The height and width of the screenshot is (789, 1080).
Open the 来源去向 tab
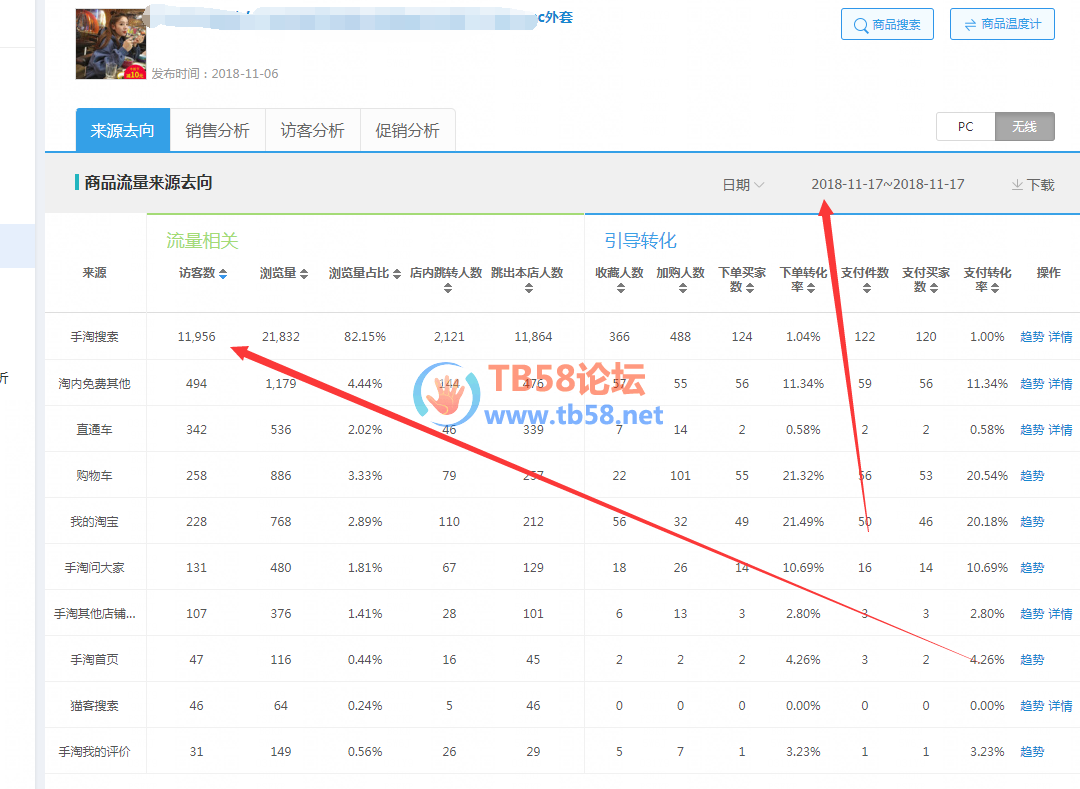tap(123, 130)
